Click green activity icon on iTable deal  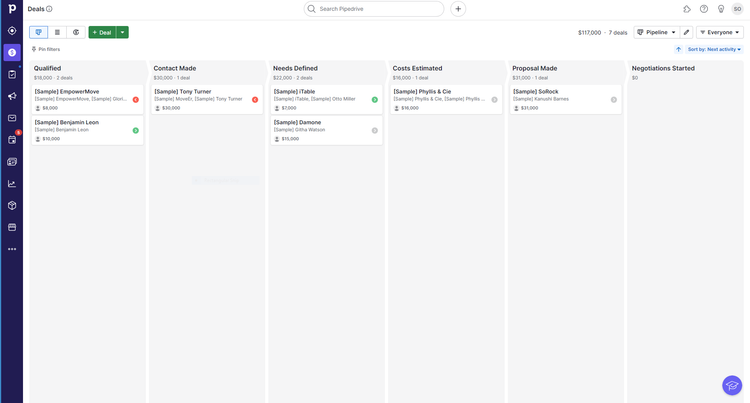tap(375, 99)
